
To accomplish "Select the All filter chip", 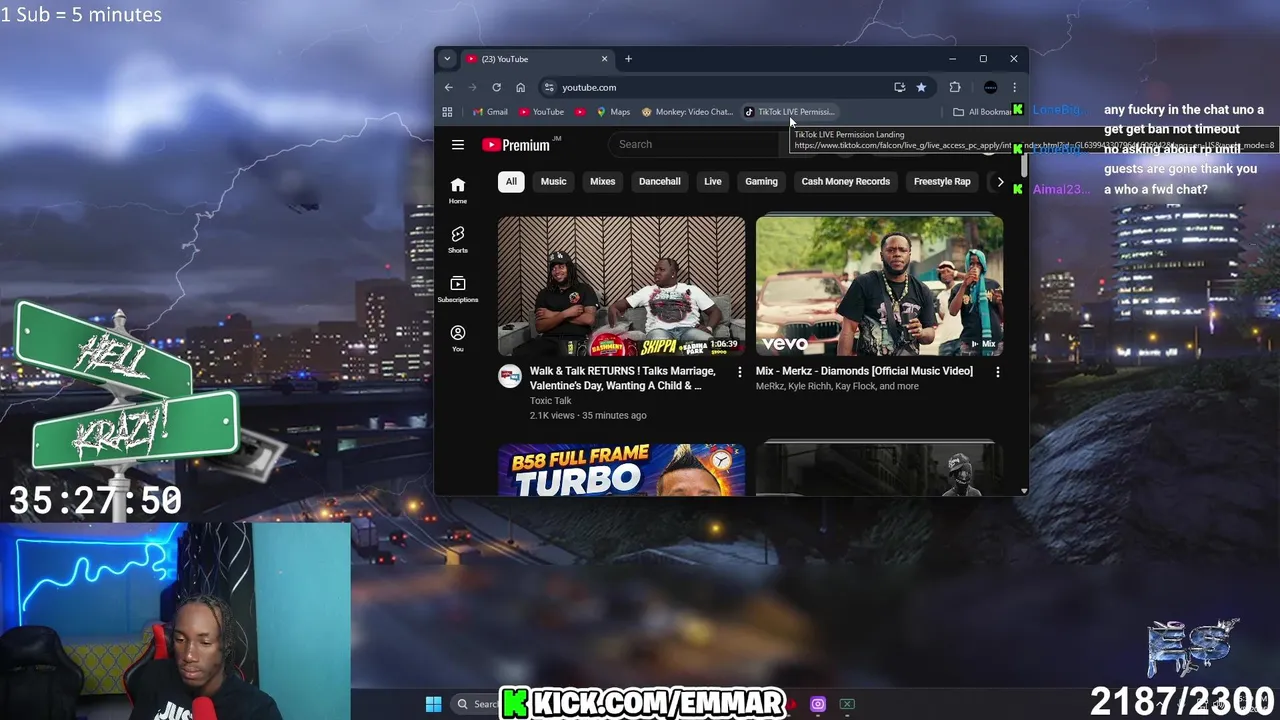I will [511, 182].
